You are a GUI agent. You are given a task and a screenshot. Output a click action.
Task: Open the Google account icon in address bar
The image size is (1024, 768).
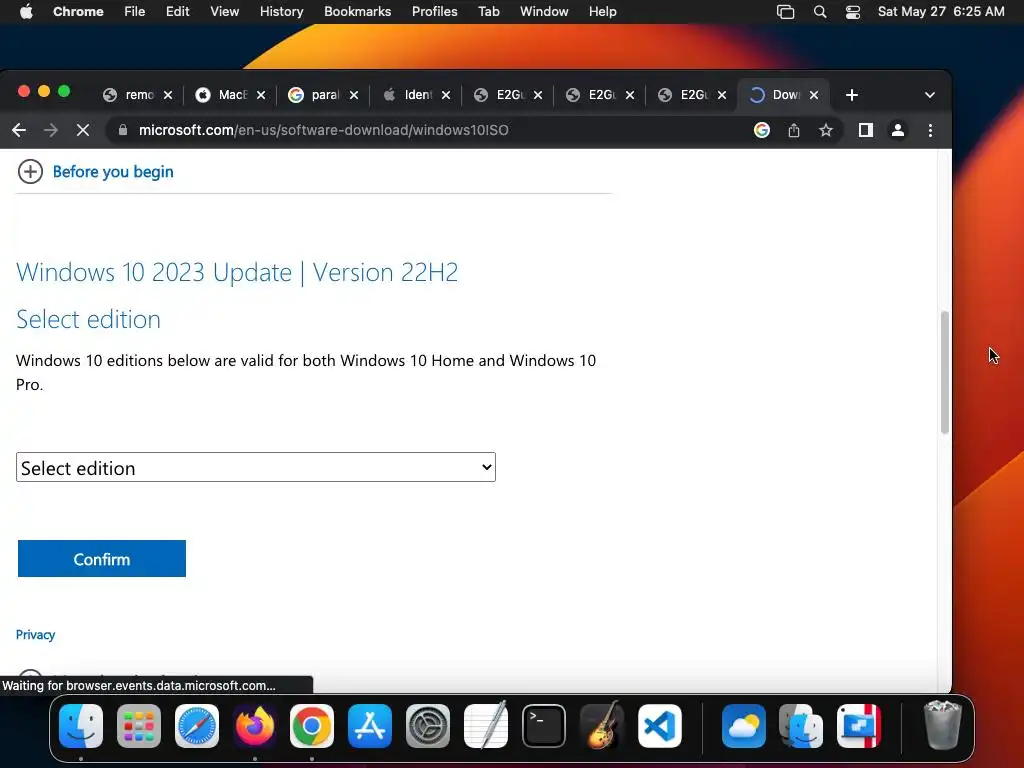pyautogui.click(x=761, y=130)
